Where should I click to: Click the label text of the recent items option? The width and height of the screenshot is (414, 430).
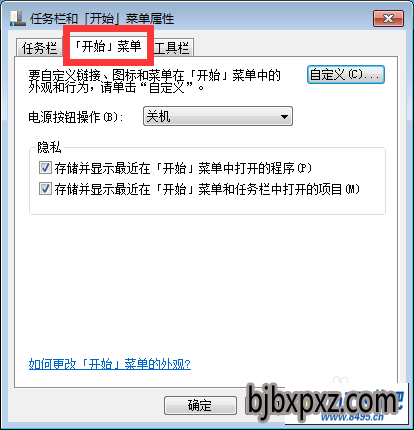pyautogui.click(x=207, y=189)
